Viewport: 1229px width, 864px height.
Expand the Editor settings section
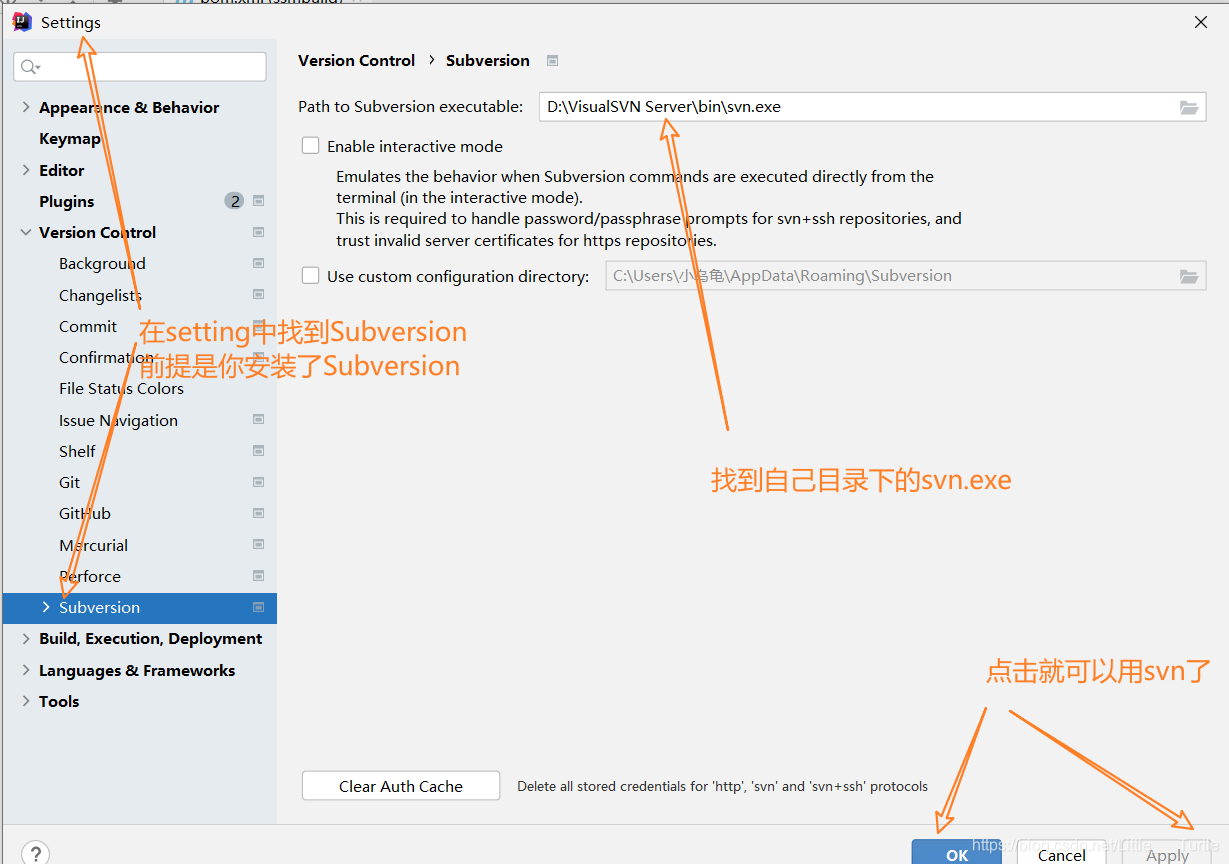(26, 170)
